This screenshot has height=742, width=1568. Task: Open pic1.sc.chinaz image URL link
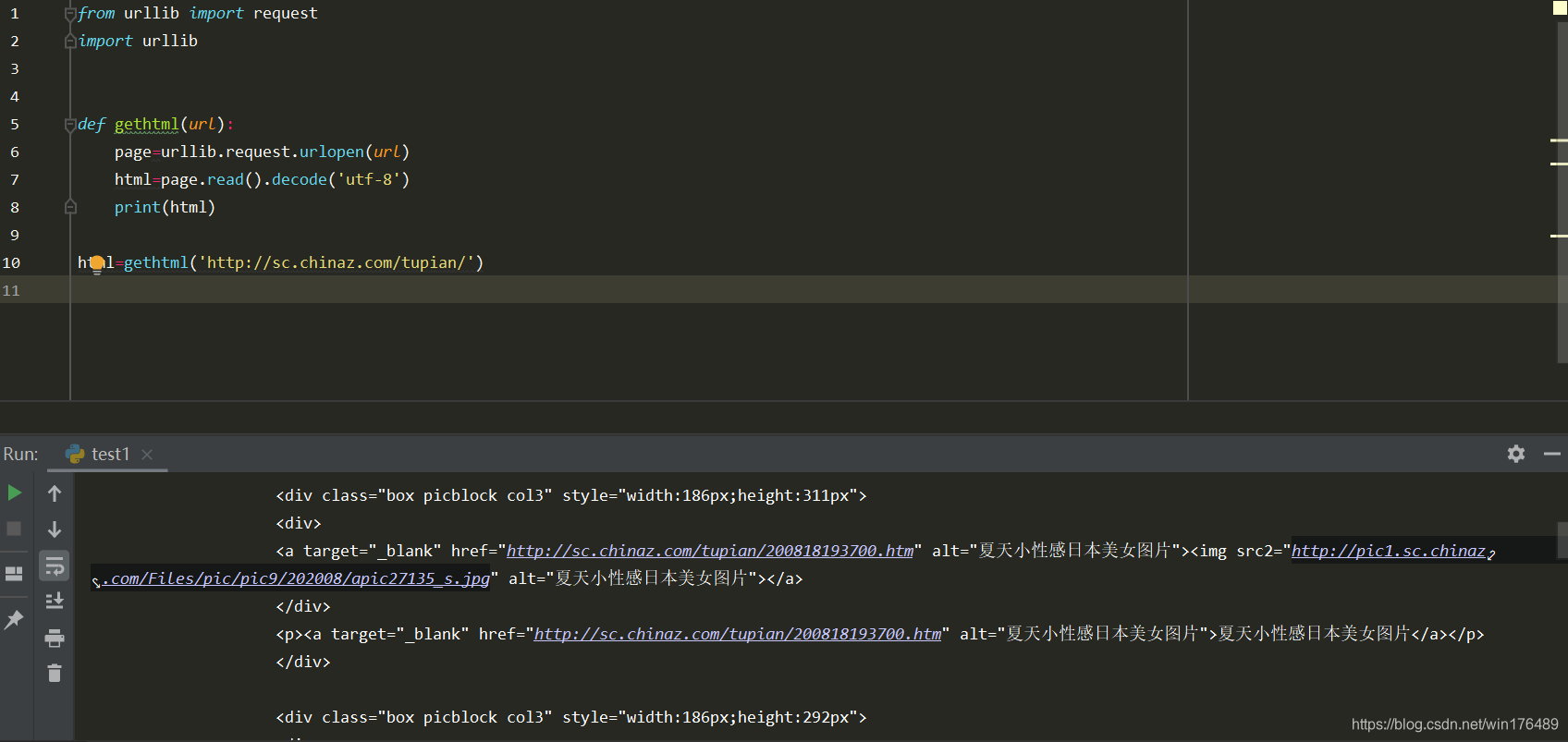[x=1389, y=551]
